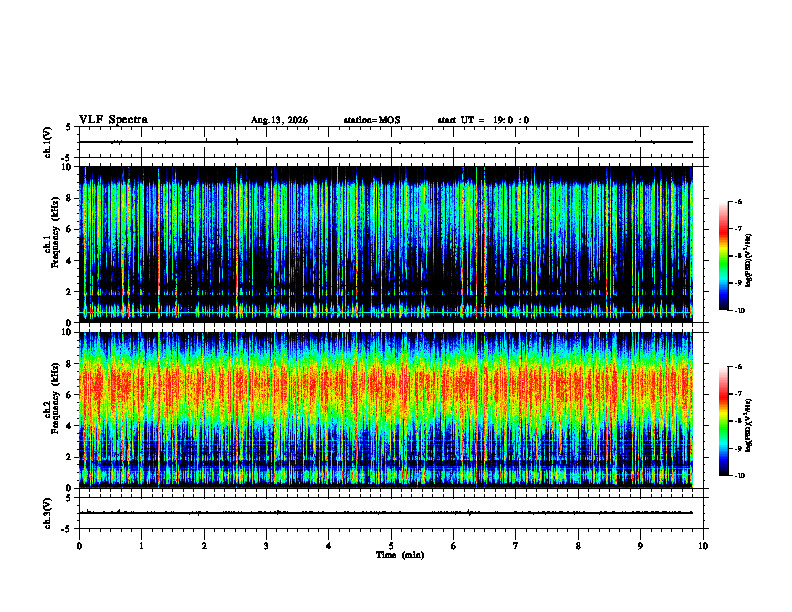Click the 'VLF Spectra' plot title
The height and width of the screenshot is (612, 792).
pyautogui.click(x=113, y=120)
